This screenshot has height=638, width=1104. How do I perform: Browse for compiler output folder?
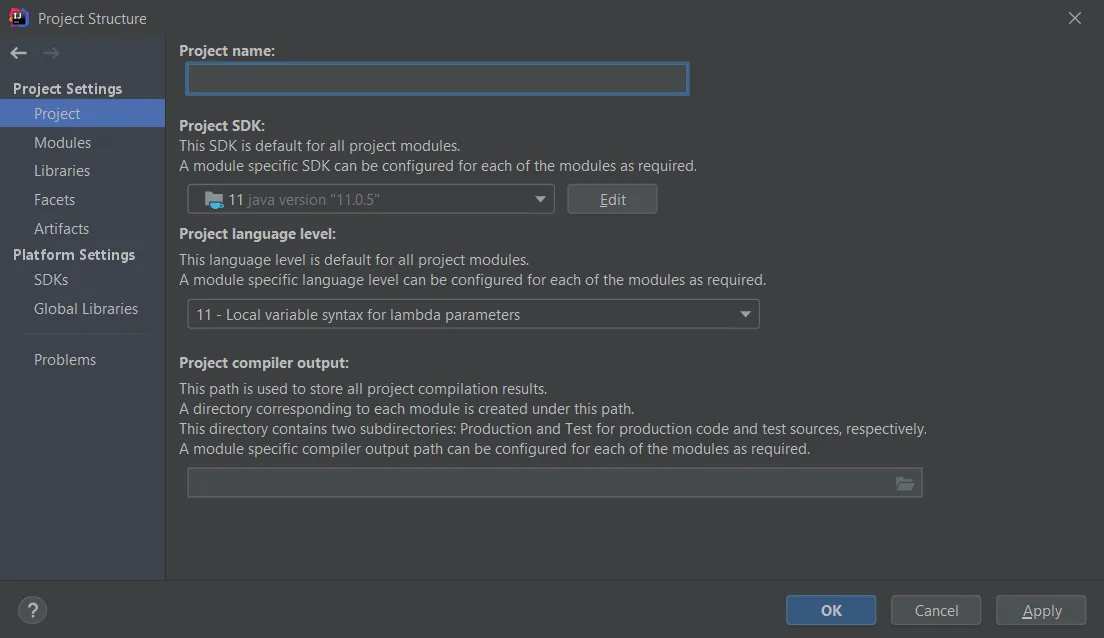tap(905, 484)
